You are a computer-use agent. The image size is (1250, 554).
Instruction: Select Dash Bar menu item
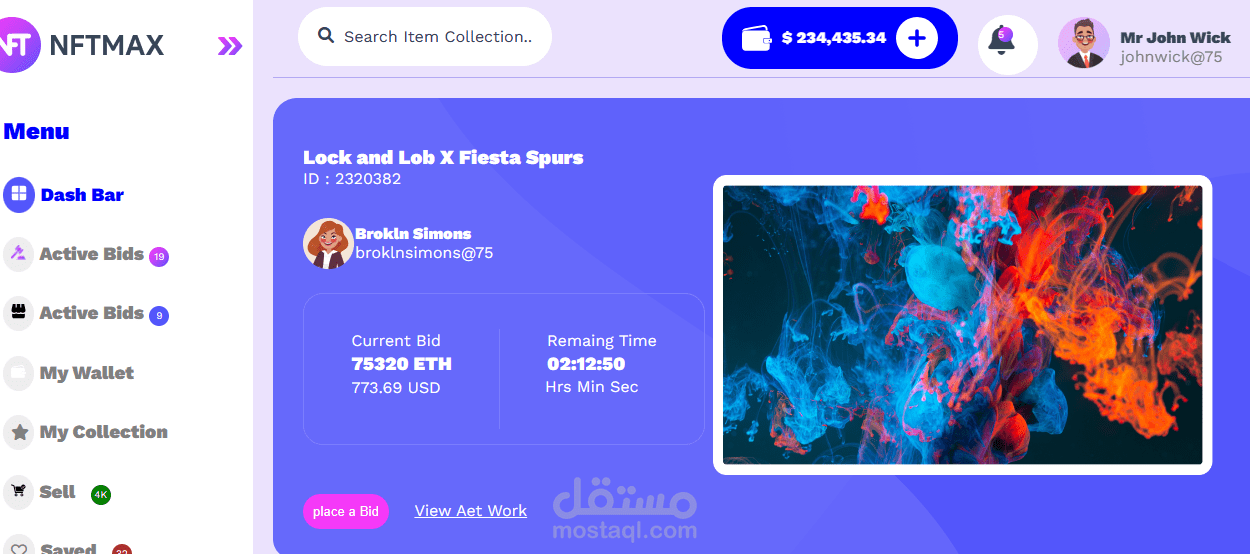pyautogui.click(x=65, y=195)
